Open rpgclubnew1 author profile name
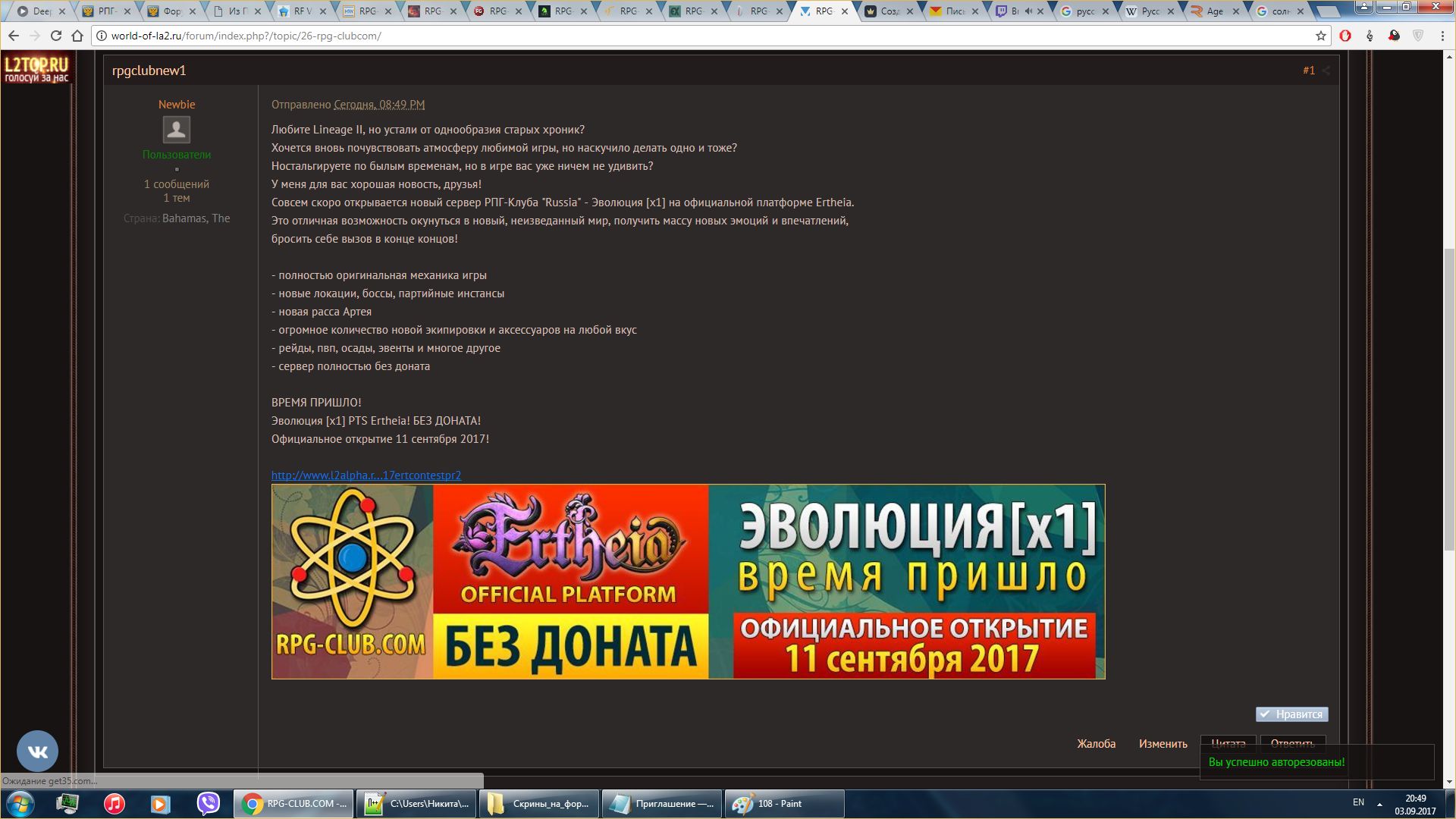Screen dimensions: 1456x819 149,71
